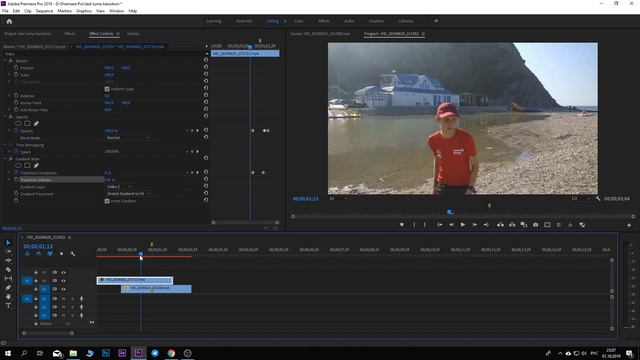The image size is (640, 360).
Task: Switch to the History panel tab
Action: pos(133,34)
